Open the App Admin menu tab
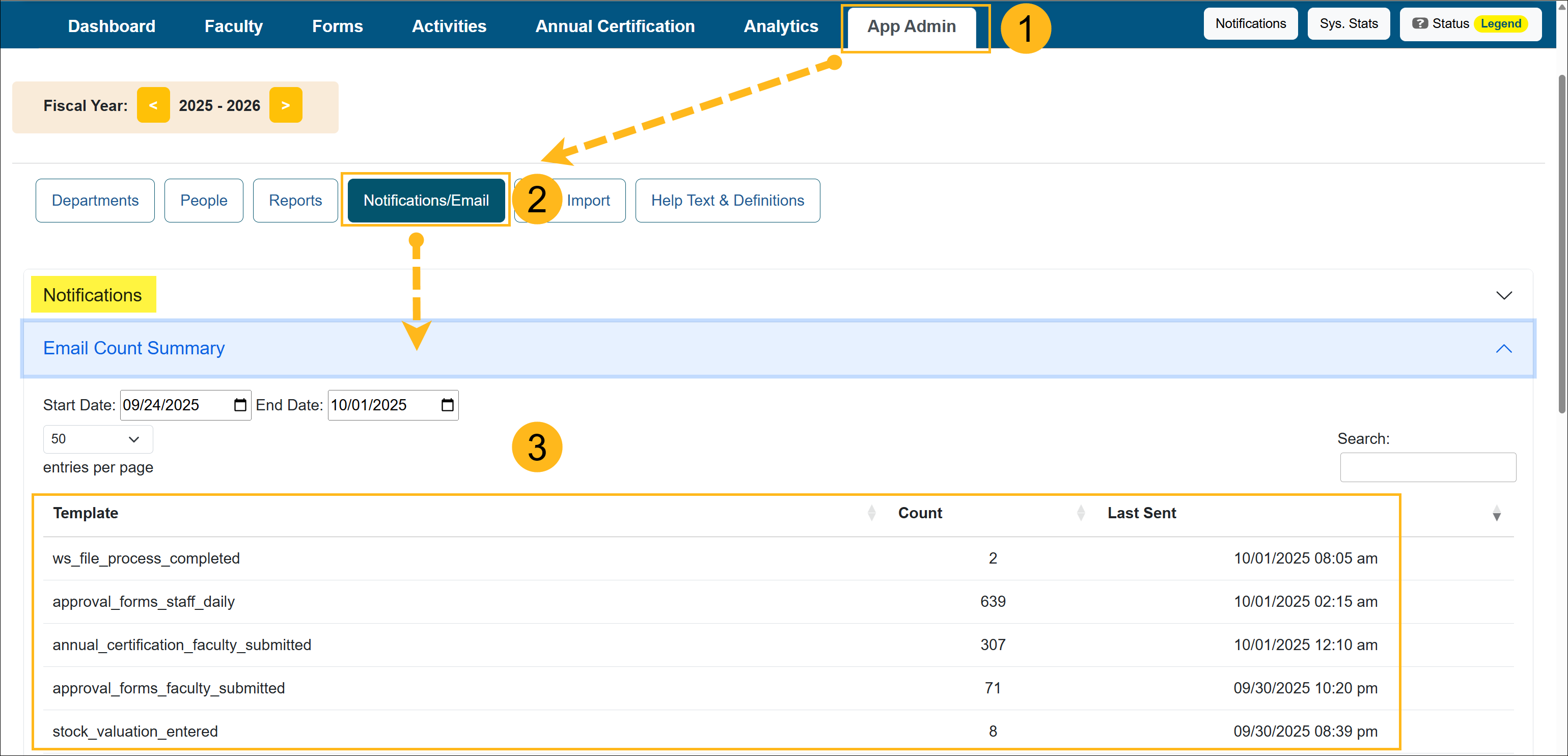This screenshot has width=1568, height=756. click(x=911, y=27)
